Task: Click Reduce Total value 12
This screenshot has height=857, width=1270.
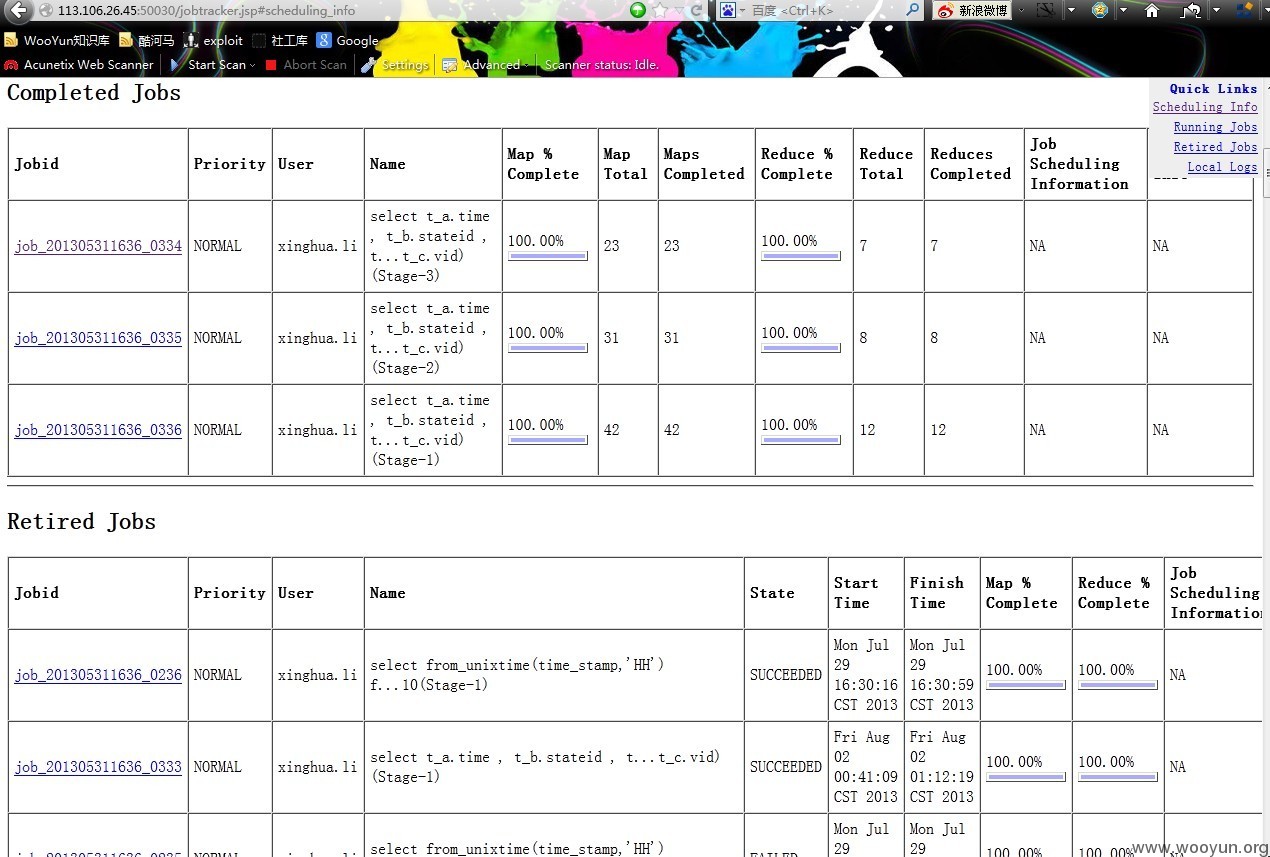Action: (x=867, y=430)
